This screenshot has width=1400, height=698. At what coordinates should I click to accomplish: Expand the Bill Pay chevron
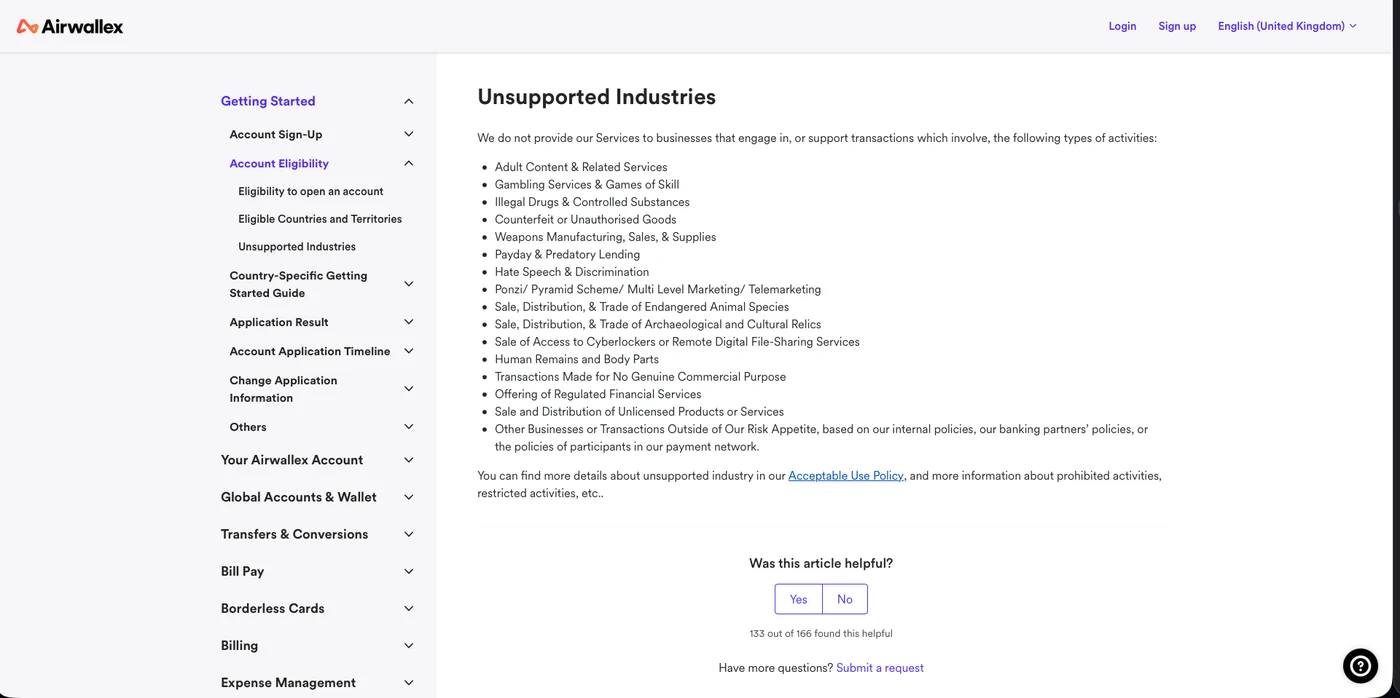(409, 571)
